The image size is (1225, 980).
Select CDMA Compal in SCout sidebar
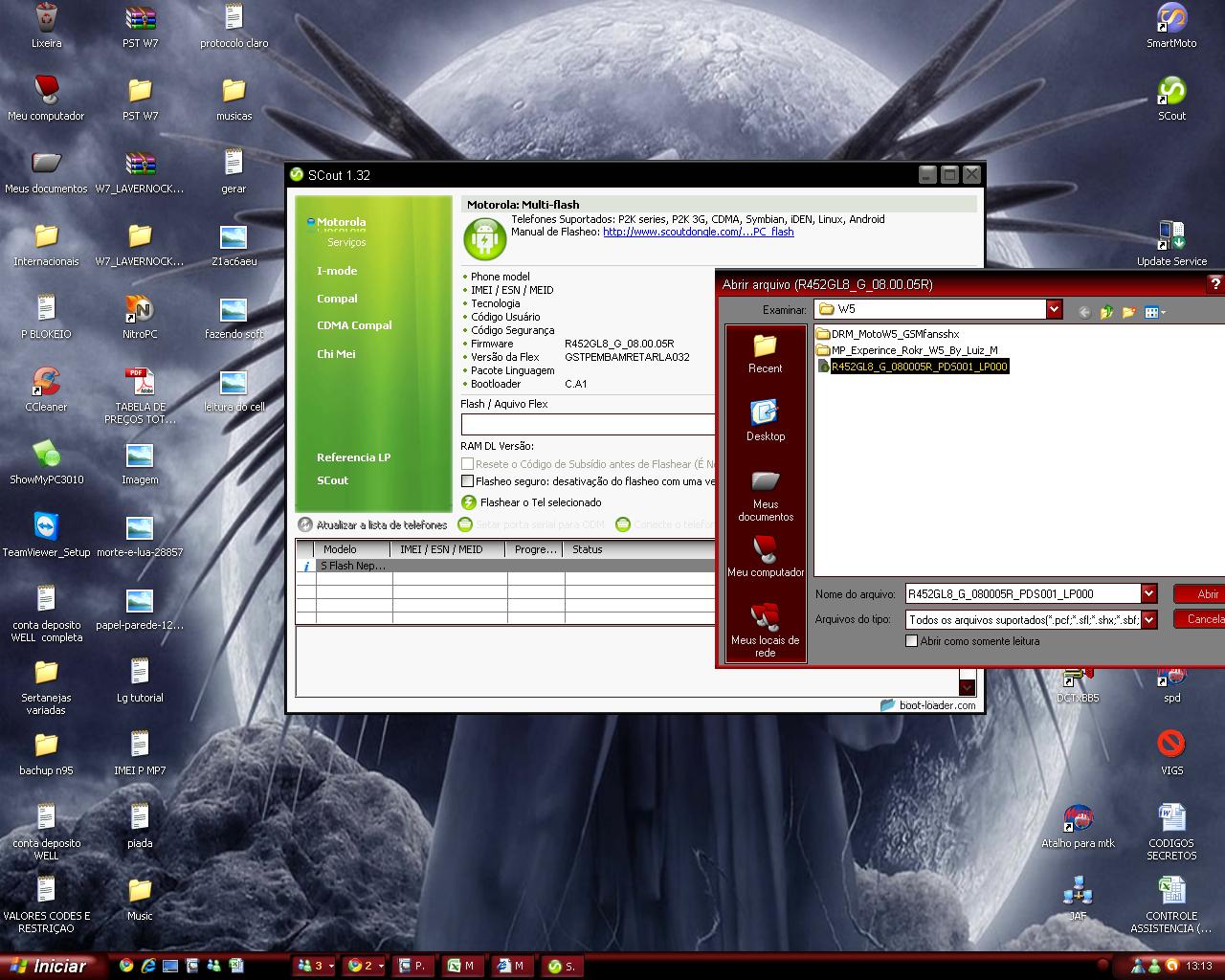(x=354, y=325)
